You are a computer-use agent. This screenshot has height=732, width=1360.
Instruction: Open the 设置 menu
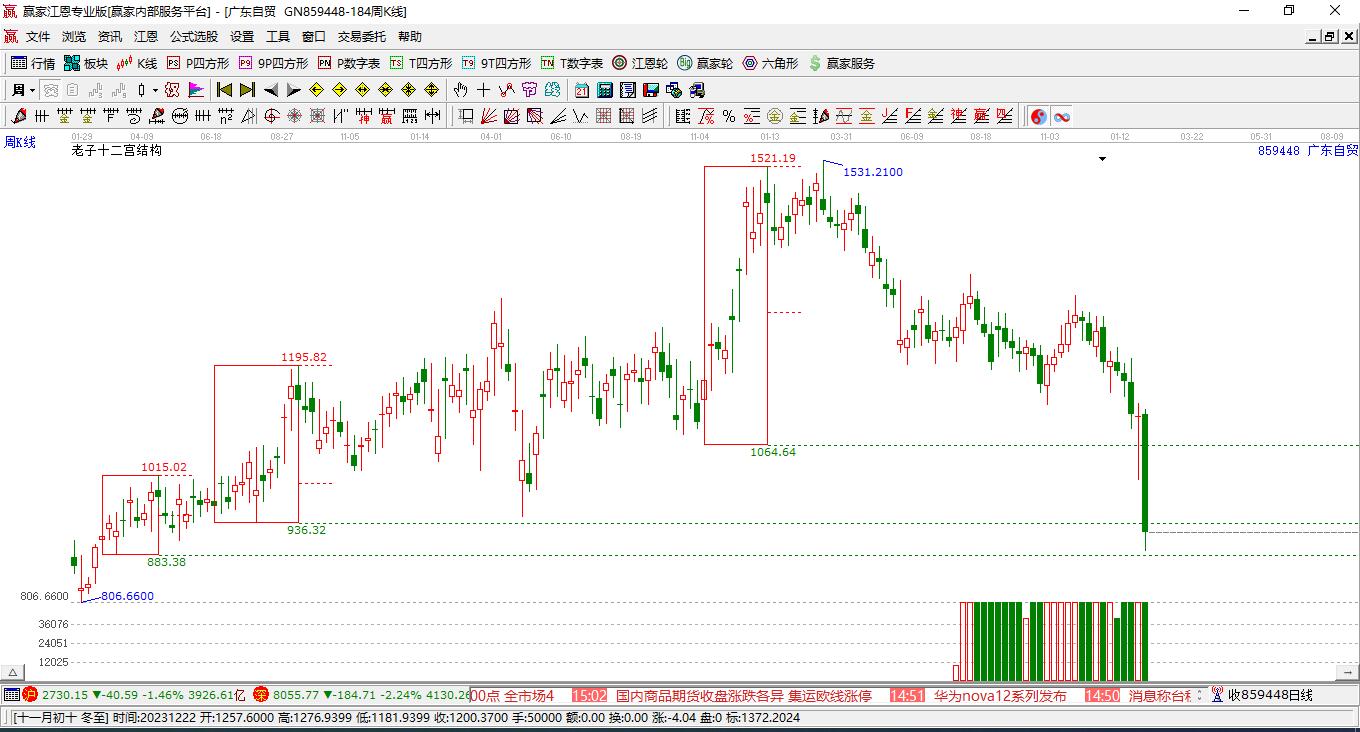click(242, 37)
